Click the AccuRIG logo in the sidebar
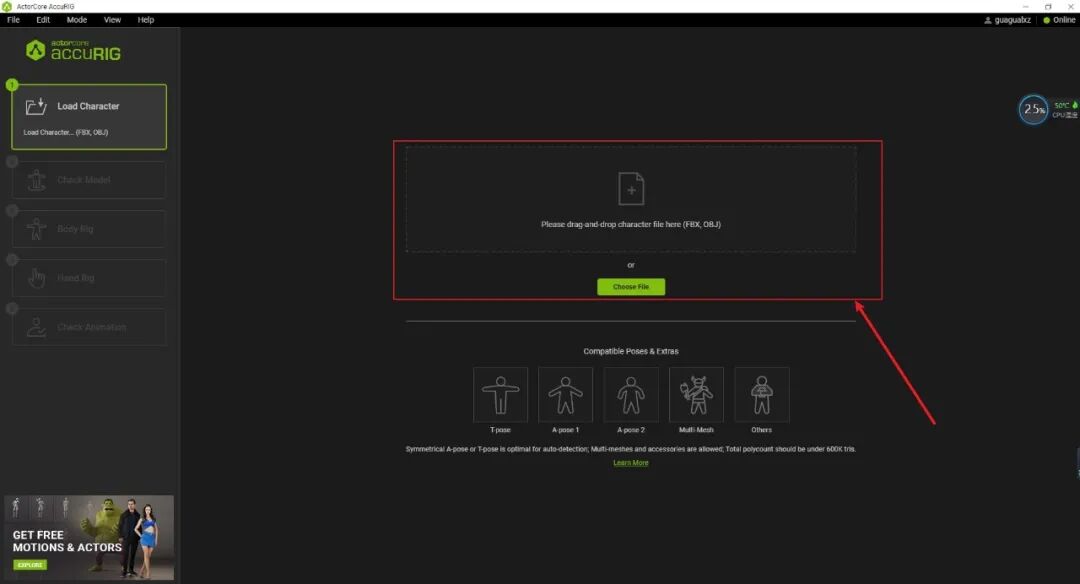This screenshot has height=584, width=1080. [73, 50]
